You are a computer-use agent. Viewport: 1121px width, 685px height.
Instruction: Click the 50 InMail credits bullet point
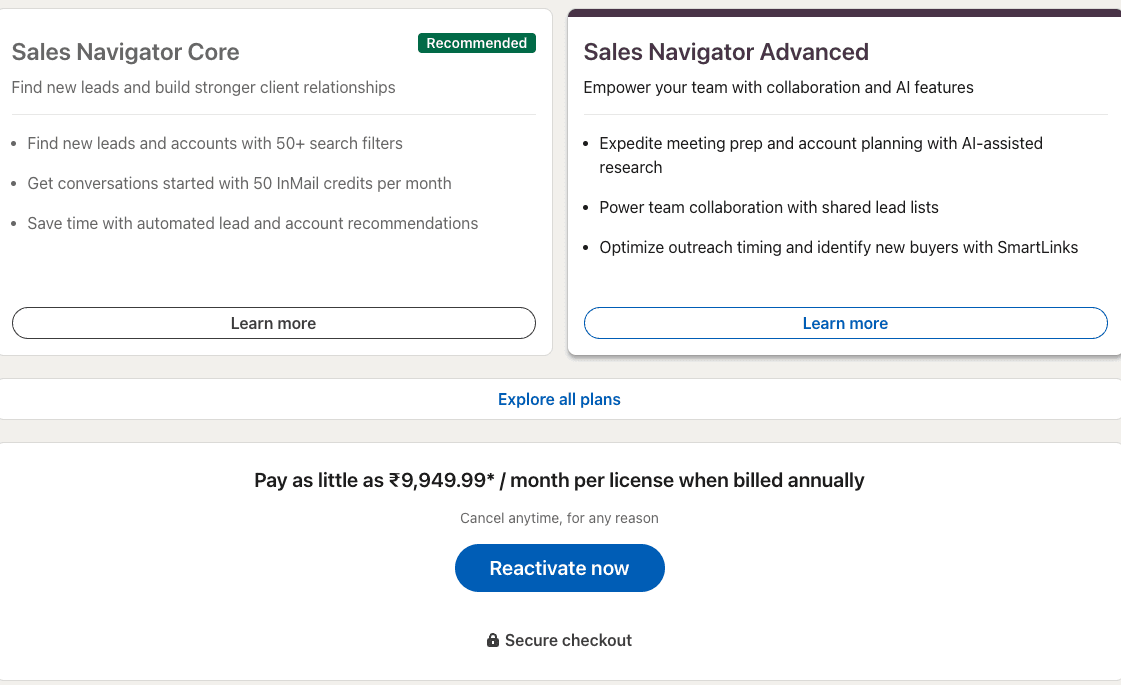239,183
